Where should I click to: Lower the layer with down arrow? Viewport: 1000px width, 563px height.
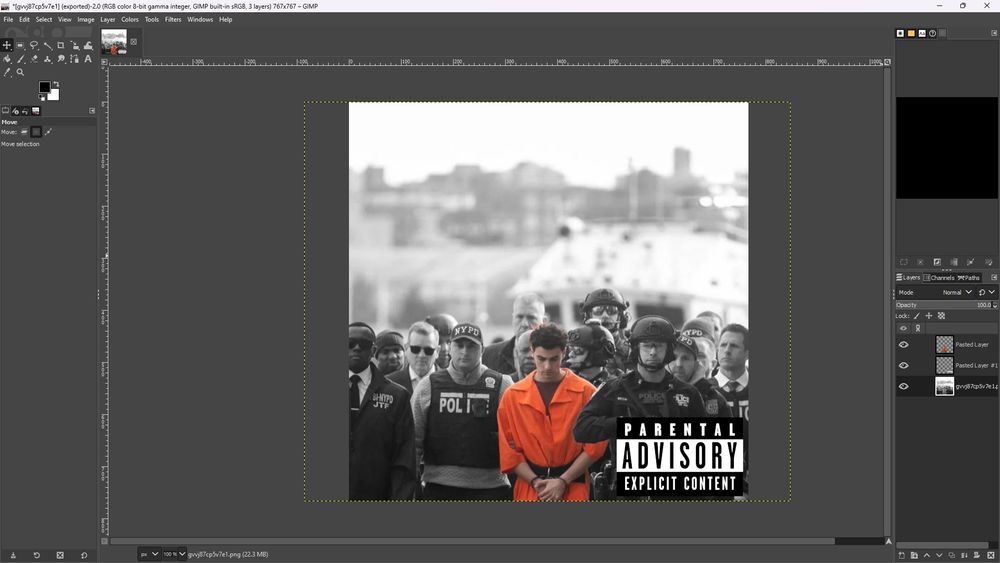pyautogui.click(x=939, y=555)
